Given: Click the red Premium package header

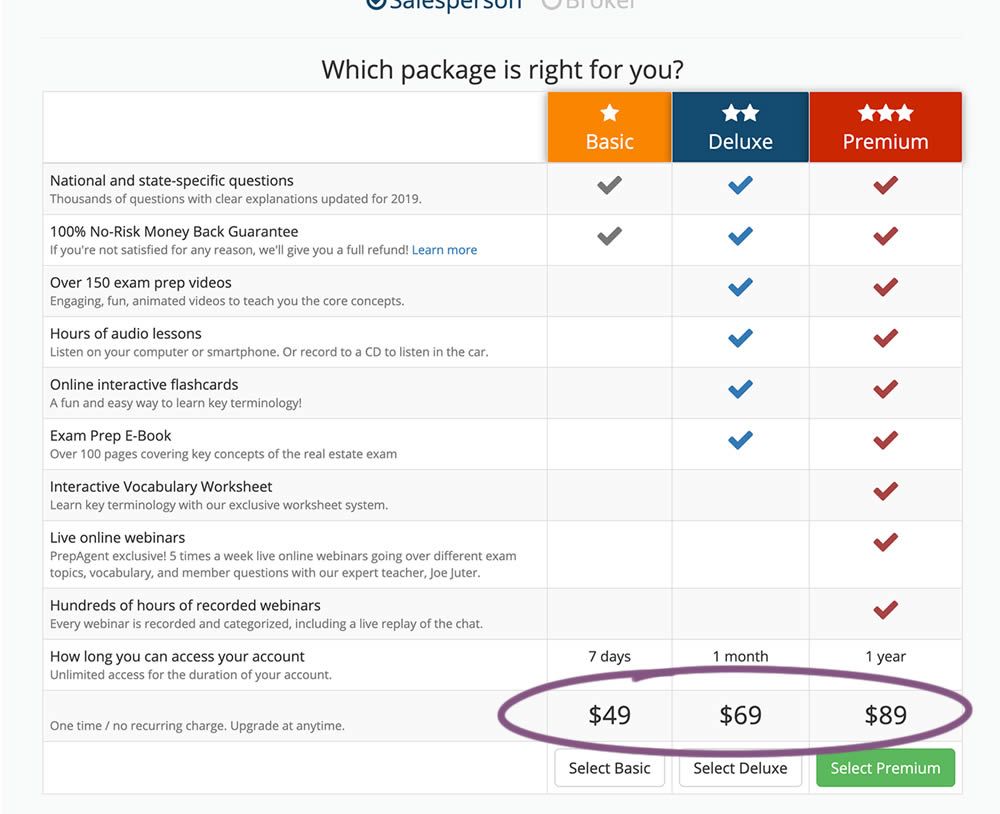Looking at the screenshot, I should pos(885,128).
